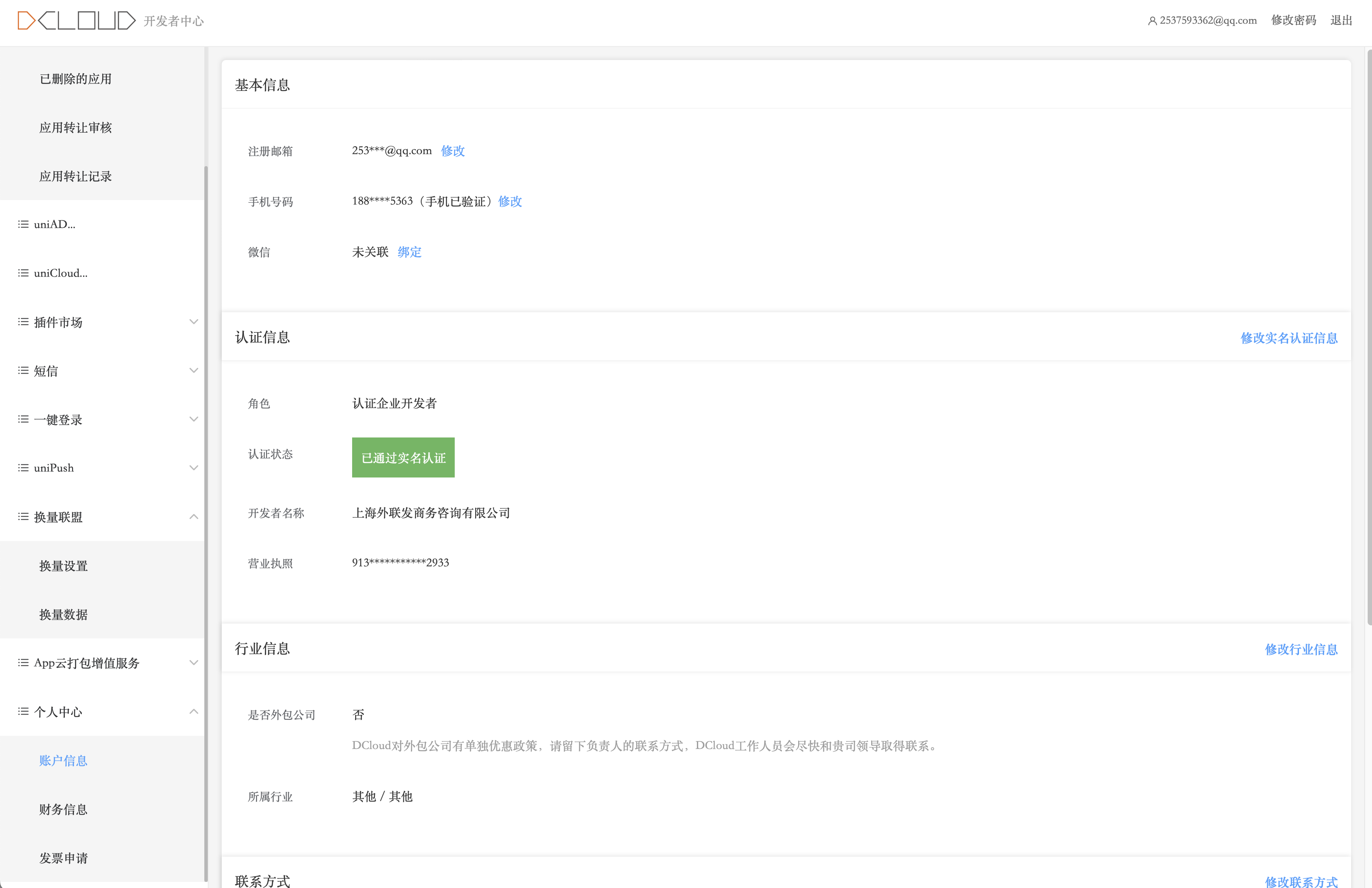Click the list icon beside uniAD menu
This screenshot has height=888, width=1372.
pos(23,224)
